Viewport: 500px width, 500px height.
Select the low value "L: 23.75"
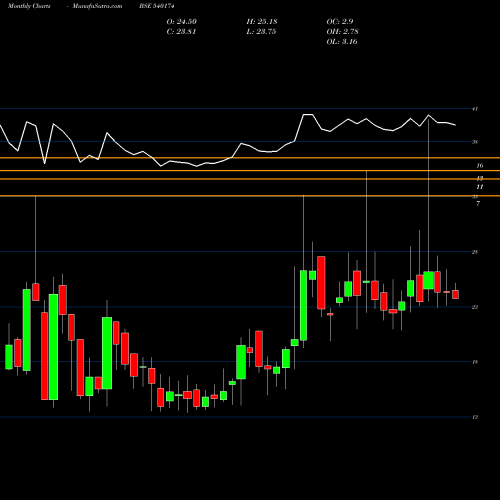tap(261, 32)
